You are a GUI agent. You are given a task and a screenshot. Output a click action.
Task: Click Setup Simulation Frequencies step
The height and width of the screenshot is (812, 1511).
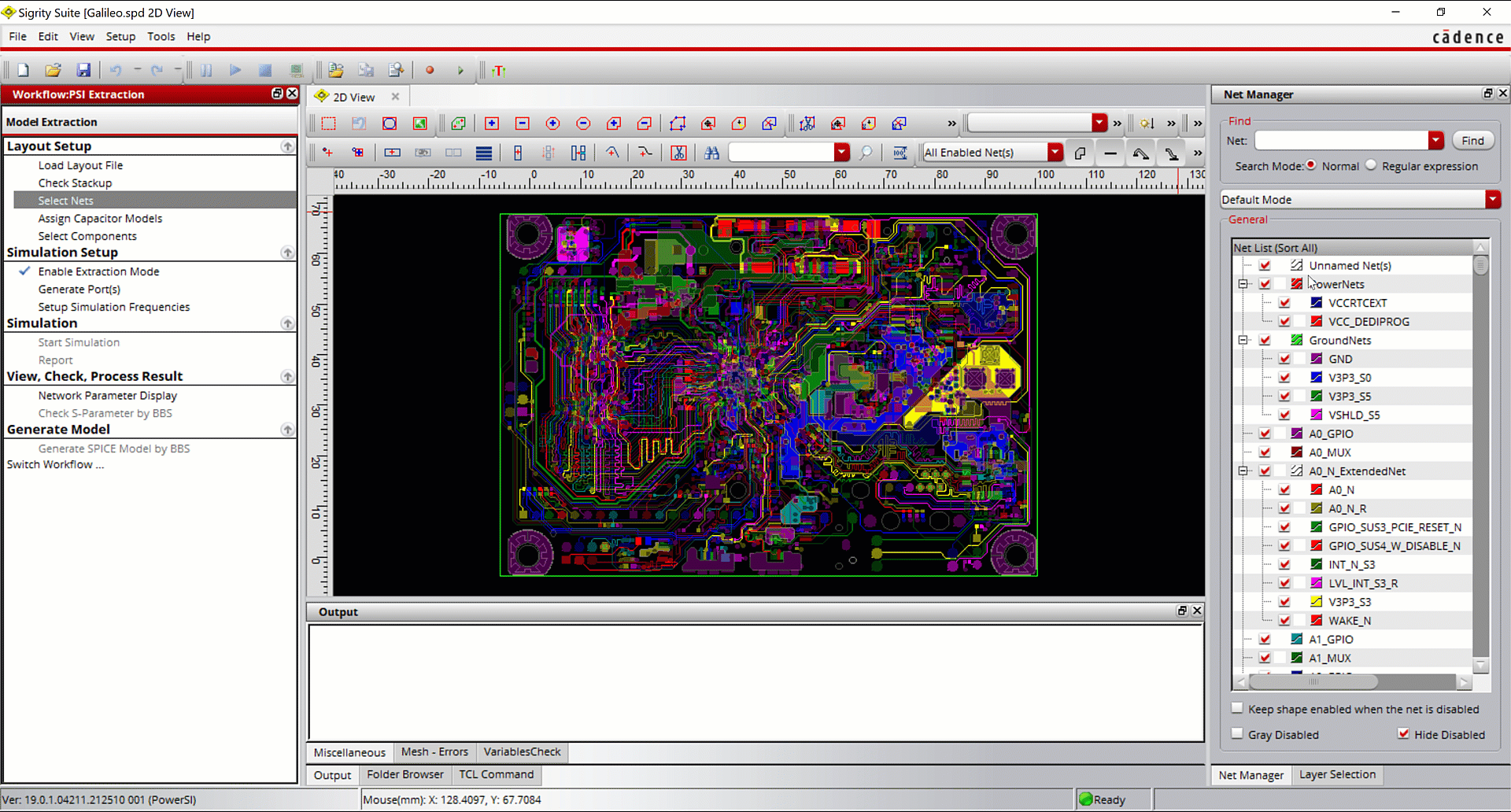pyautogui.click(x=113, y=307)
